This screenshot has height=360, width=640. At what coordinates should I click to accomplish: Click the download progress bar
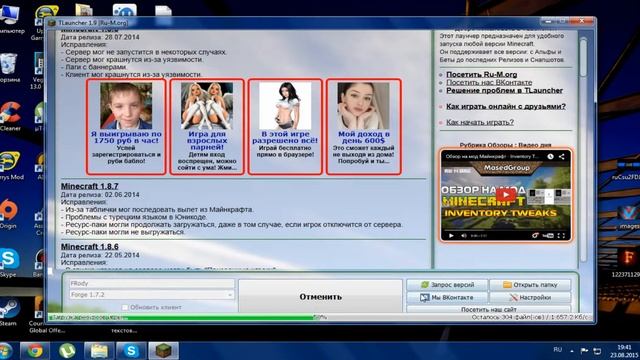(x=320, y=317)
